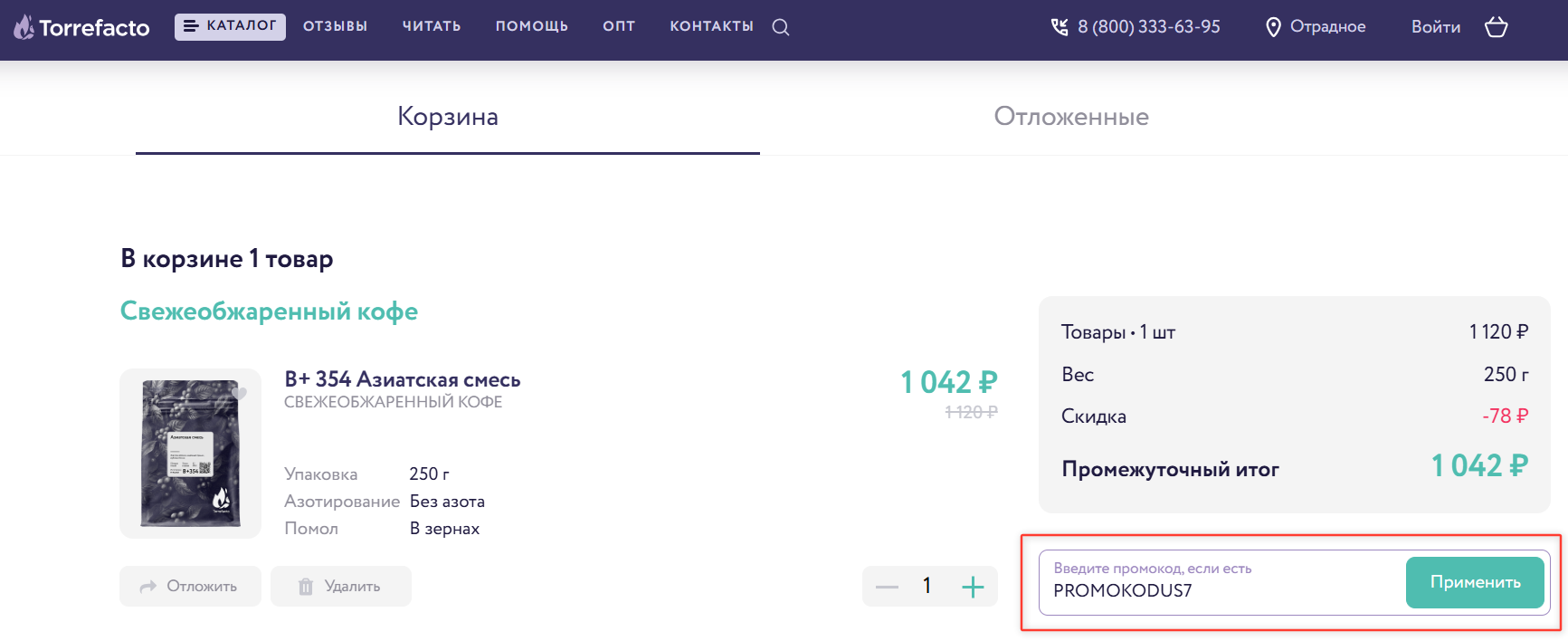Click the location pin icon near Отрадное
This screenshot has width=1568, height=641.
(1273, 27)
